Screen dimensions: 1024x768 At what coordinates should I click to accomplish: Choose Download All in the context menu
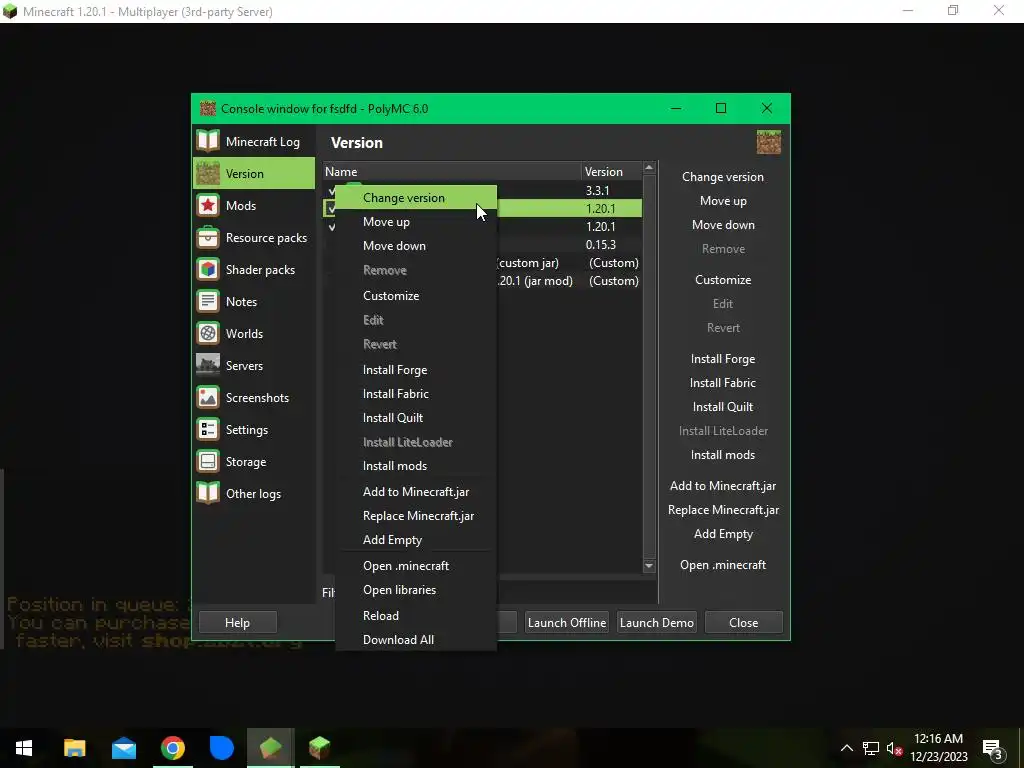(416, 640)
